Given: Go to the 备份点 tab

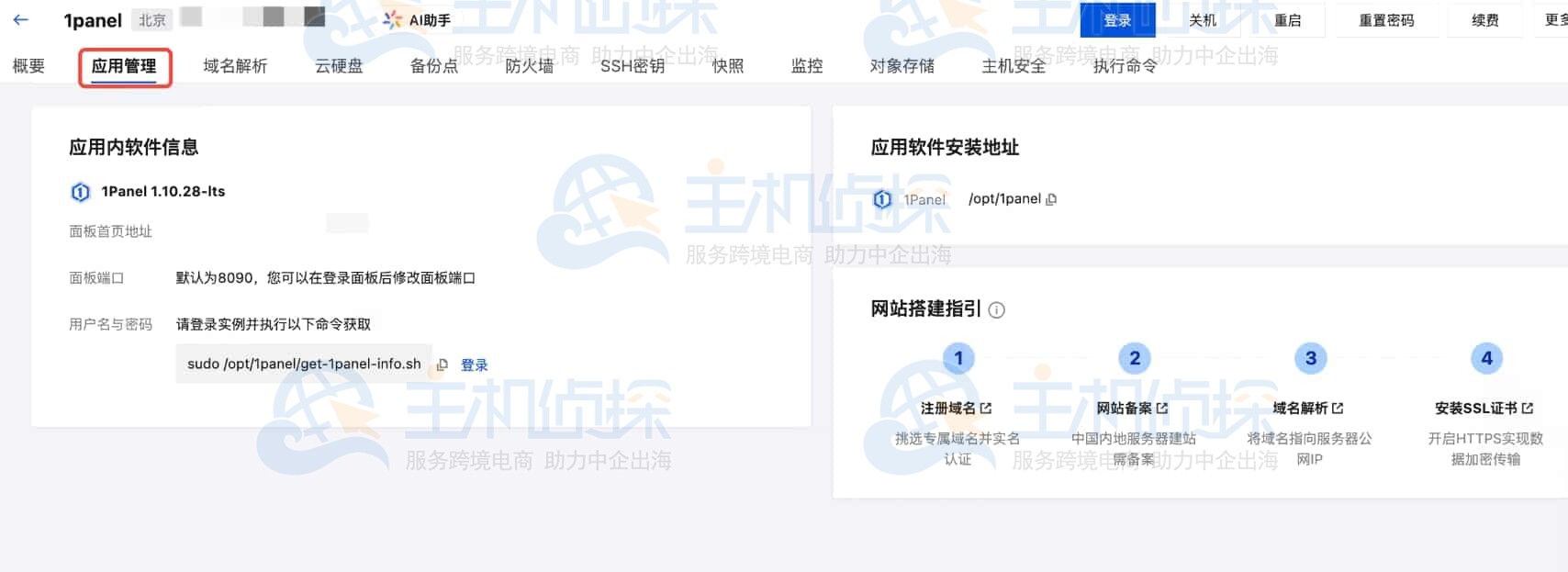Looking at the screenshot, I should pyautogui.click(x=433, y=66).
